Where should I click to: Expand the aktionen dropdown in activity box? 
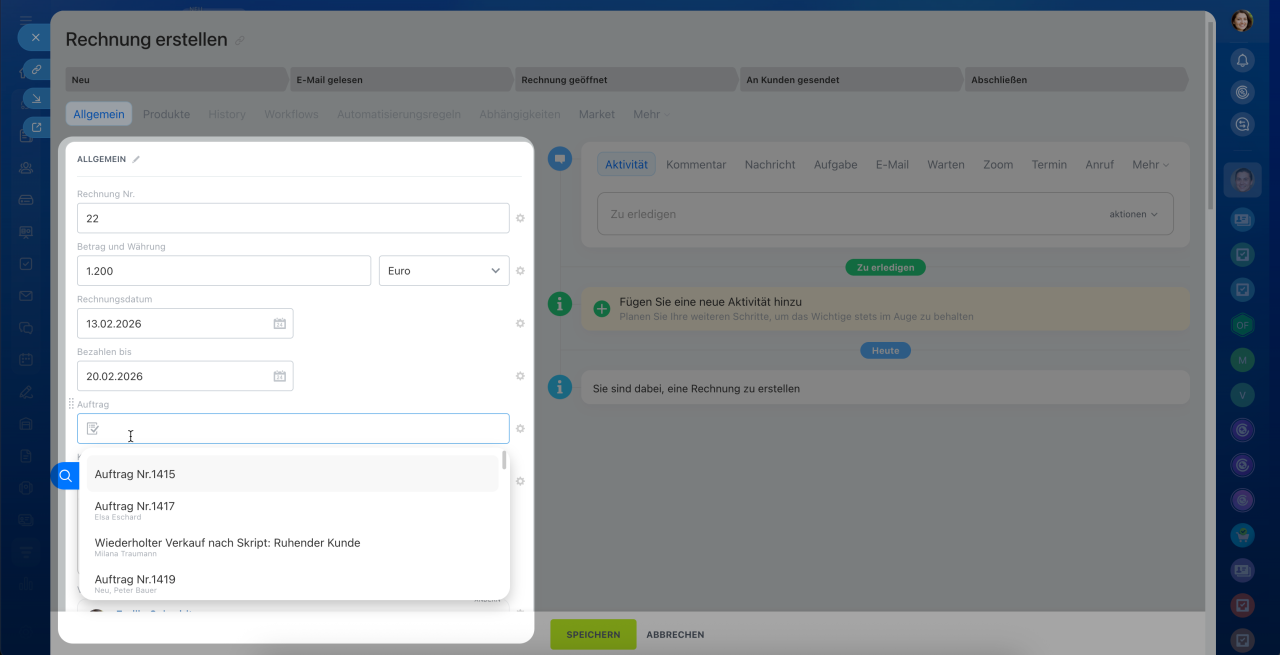click(x=1133, y=214)
